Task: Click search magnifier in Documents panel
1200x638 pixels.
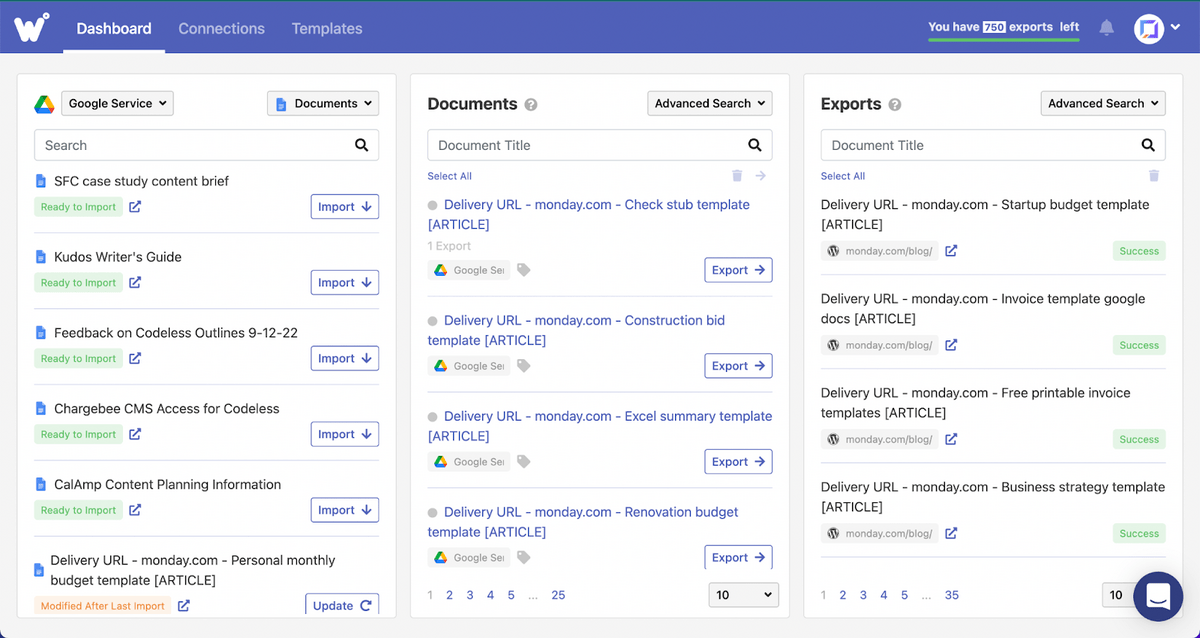Action: coord(755,145)
